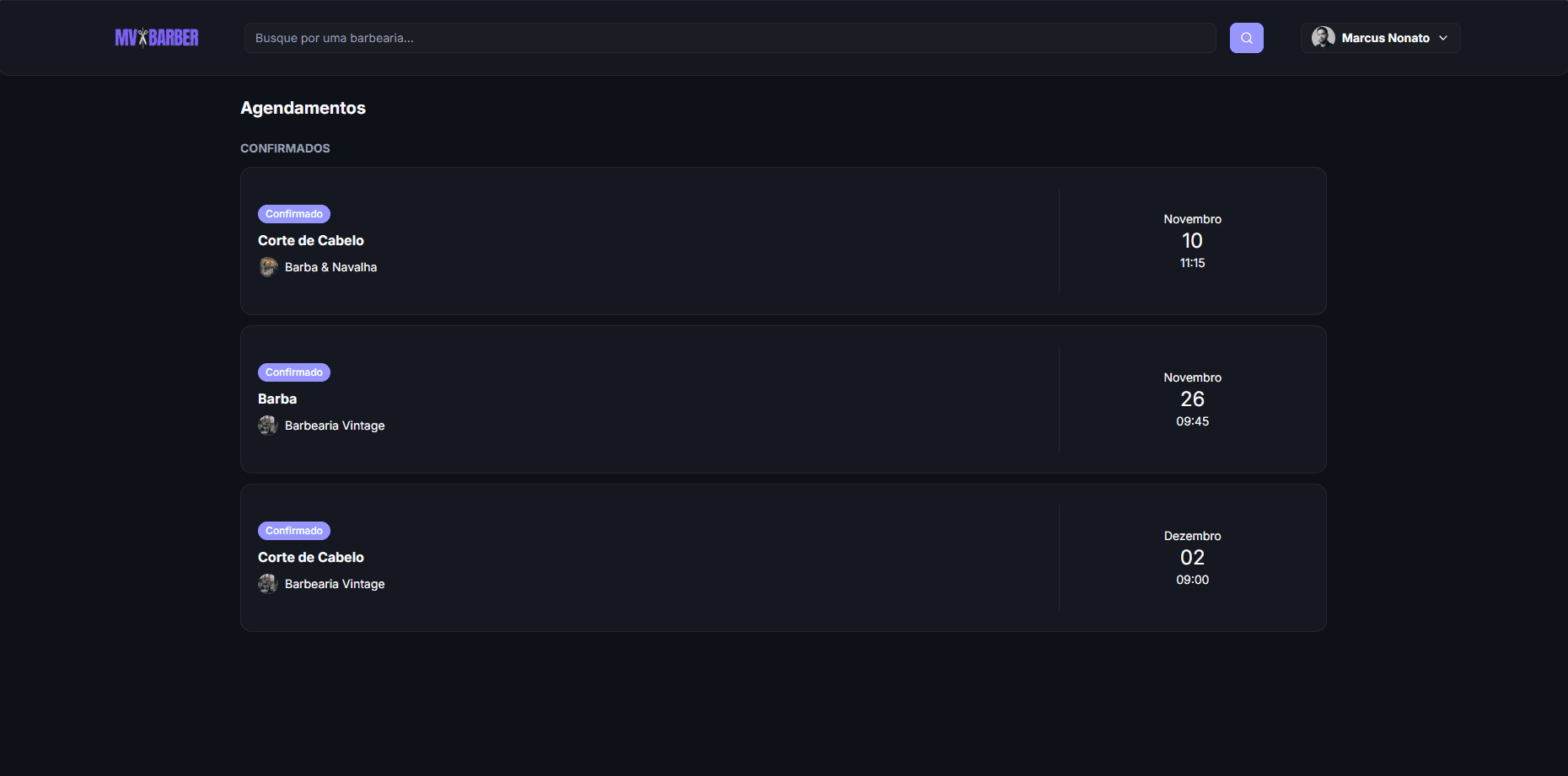This screenshot has height=776, width=1568.
Task: Click the Barba & Navalha shop avatar
Action: (x=268, y=267)
